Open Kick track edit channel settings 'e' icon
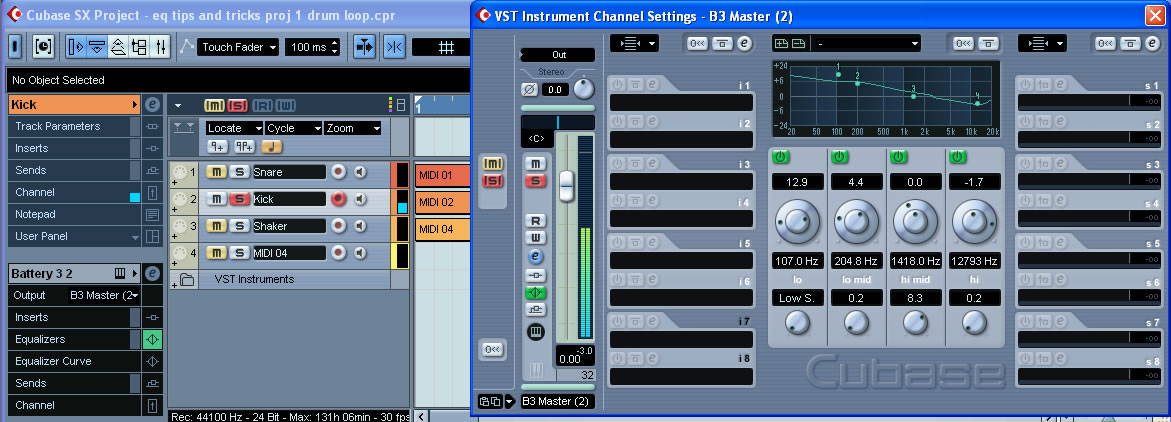 click(x=152, y=105)
